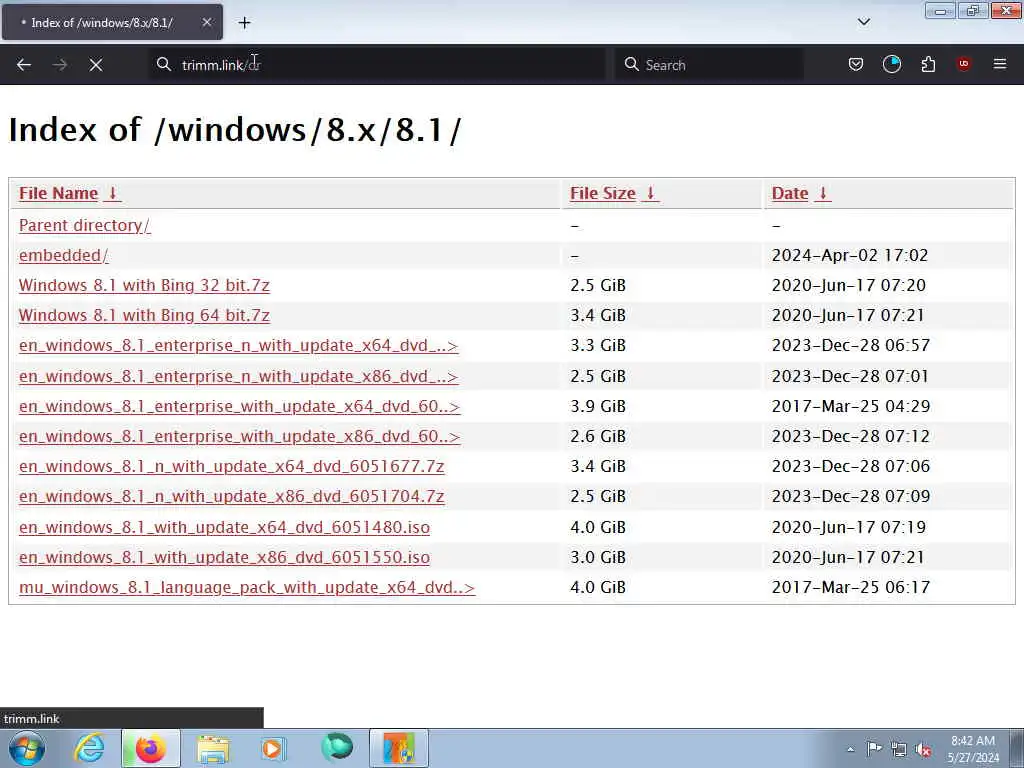Download en_windows_8.1_n_with_update_x86_dvd_6051704.7z
Viewport: 1024px width, 768px height.
232,497
